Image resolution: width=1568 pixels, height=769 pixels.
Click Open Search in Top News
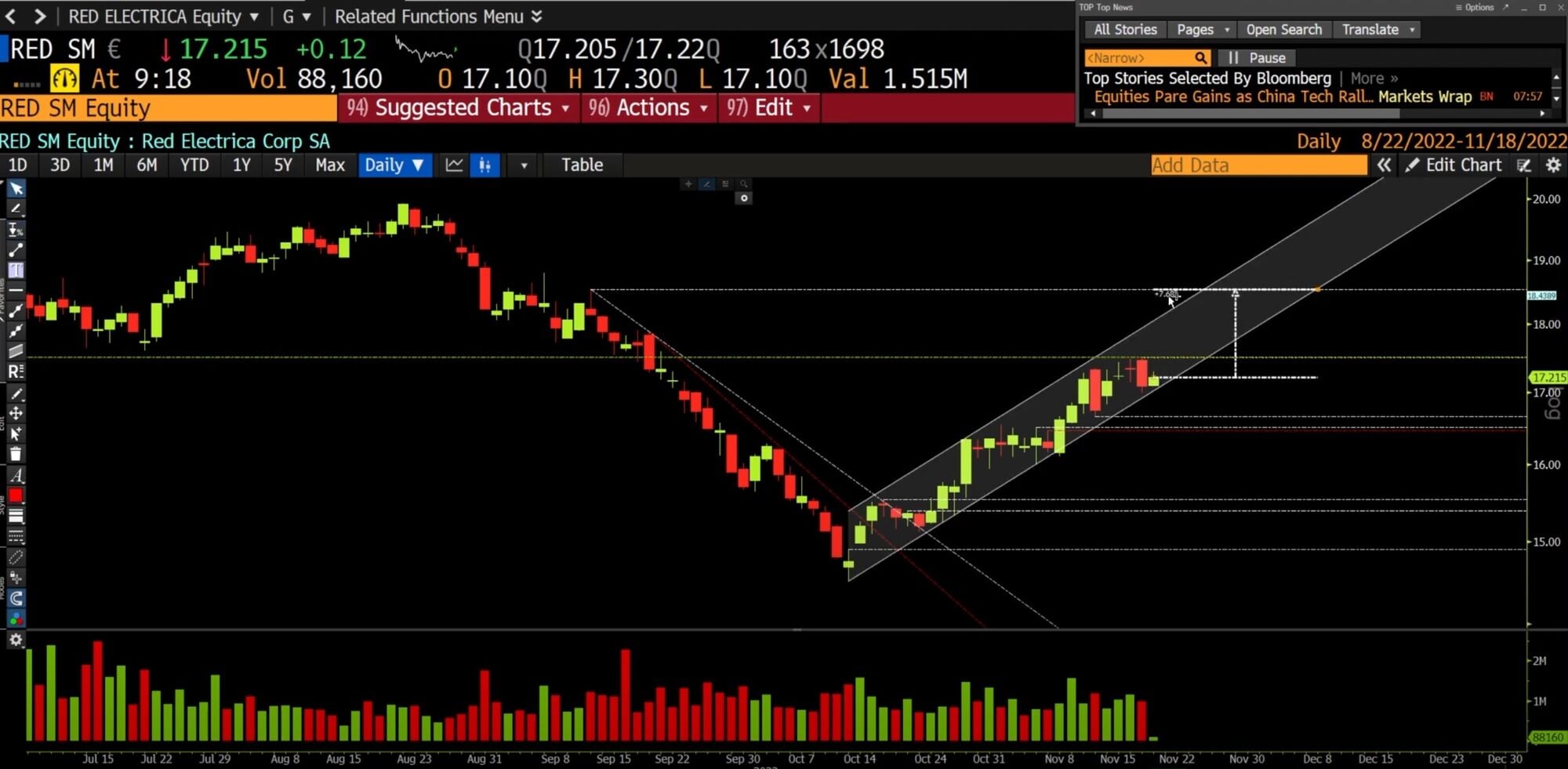1283,30
